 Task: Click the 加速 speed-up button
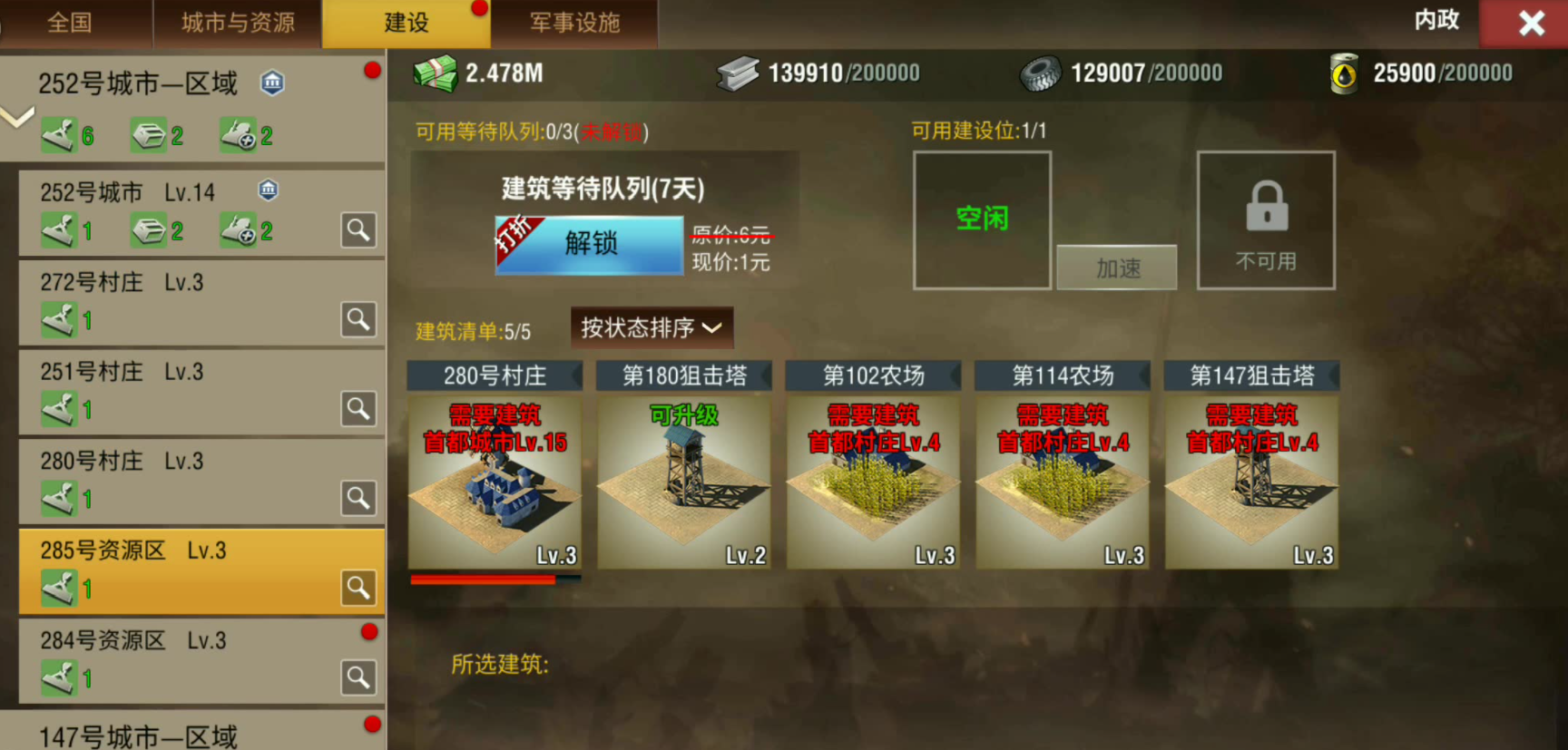click(1117, 268)
